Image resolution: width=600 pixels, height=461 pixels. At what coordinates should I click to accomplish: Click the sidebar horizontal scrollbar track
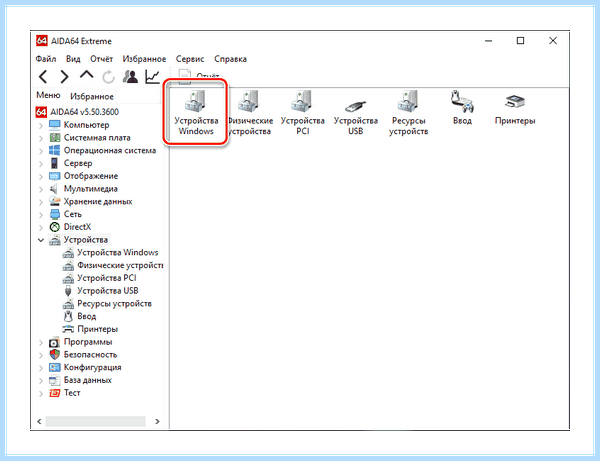(x=96, y=422)
